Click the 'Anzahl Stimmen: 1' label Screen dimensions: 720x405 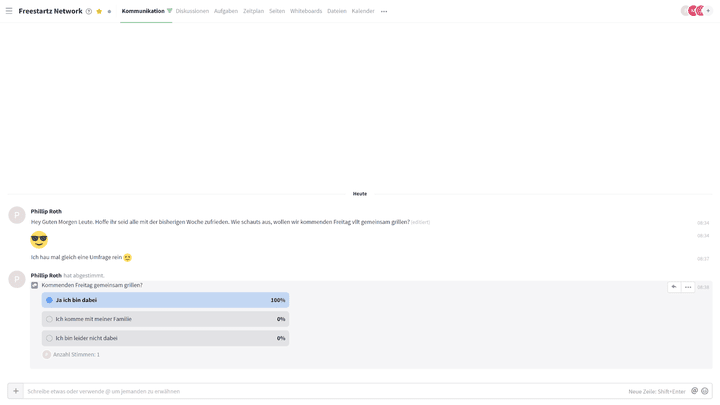coord(76,354)
